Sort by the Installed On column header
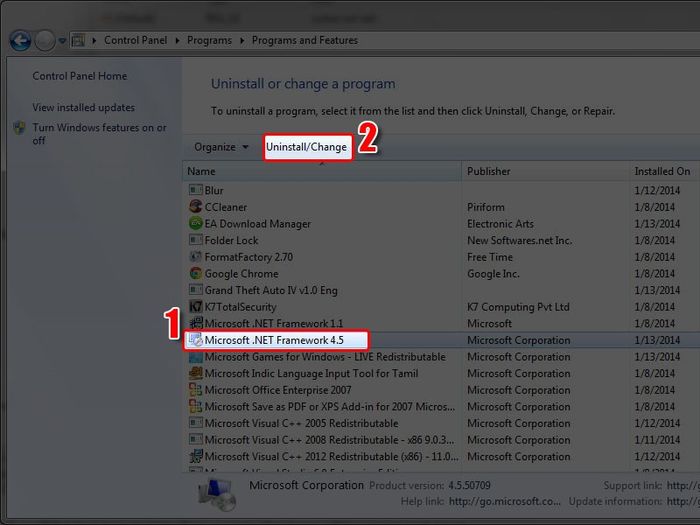This screenshot has height=525, width=700. tap(662, 171)
